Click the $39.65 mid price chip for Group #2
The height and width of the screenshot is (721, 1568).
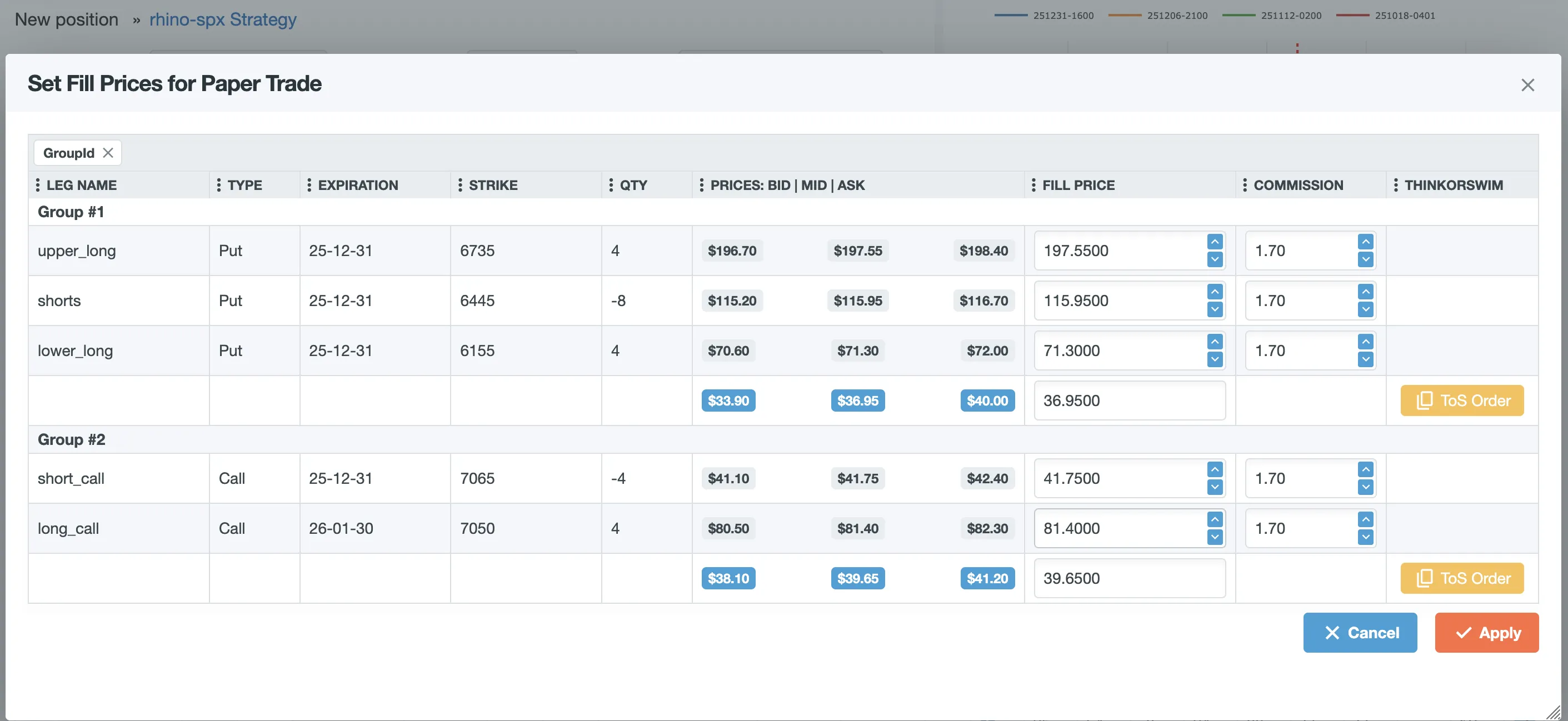pyautogui.click(x=858, y=578)
